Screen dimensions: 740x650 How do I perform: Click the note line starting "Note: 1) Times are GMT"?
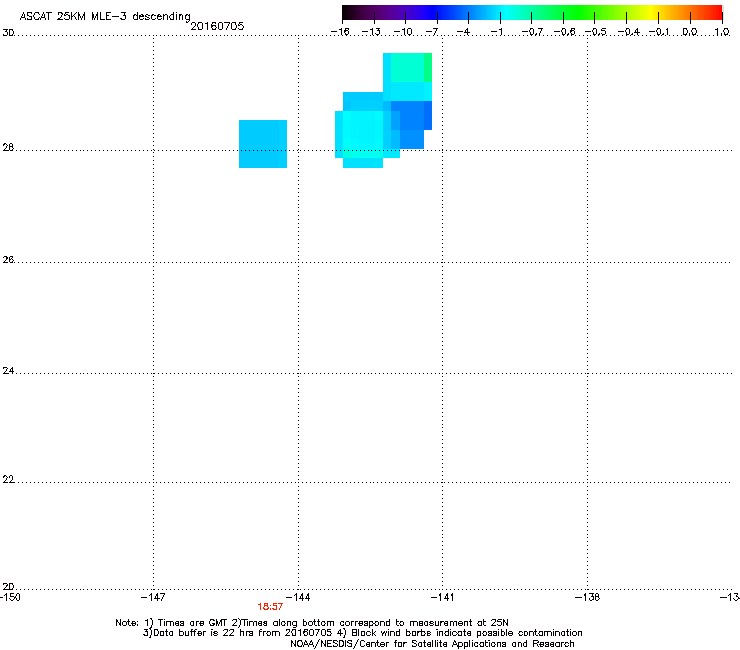pyautogui.click(x=312, y=623)
